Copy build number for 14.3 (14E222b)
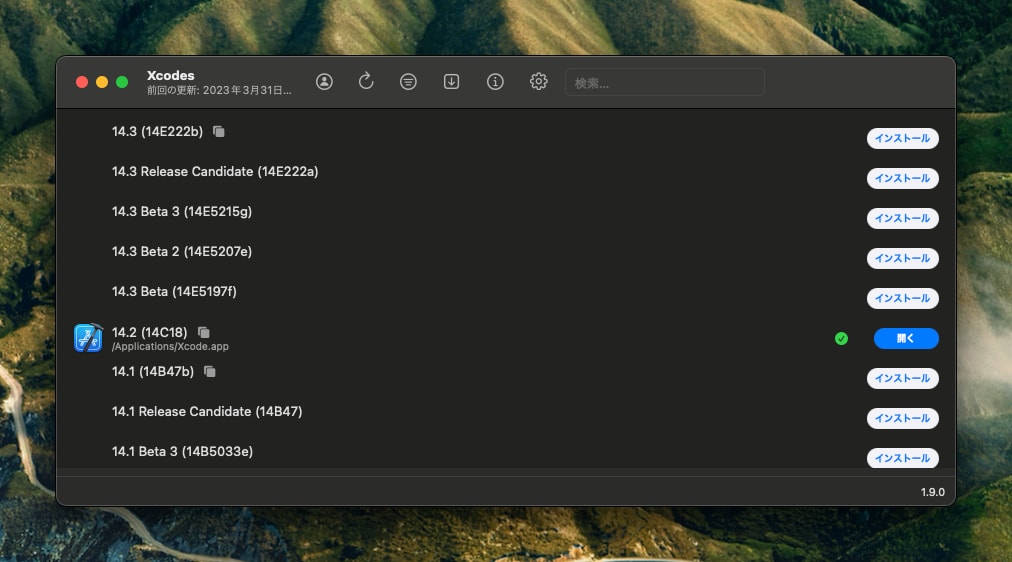 pyautogui.click(x=219, y=132)
